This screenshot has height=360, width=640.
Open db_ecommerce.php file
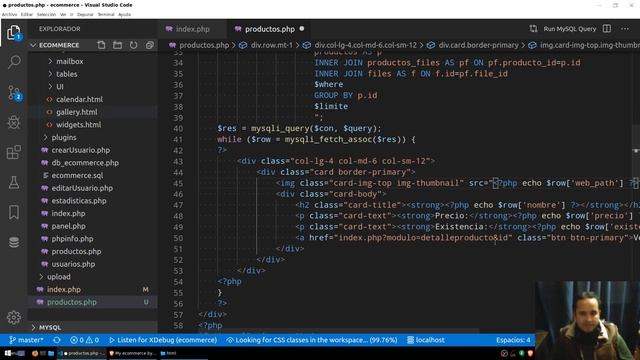coord(85,162)
